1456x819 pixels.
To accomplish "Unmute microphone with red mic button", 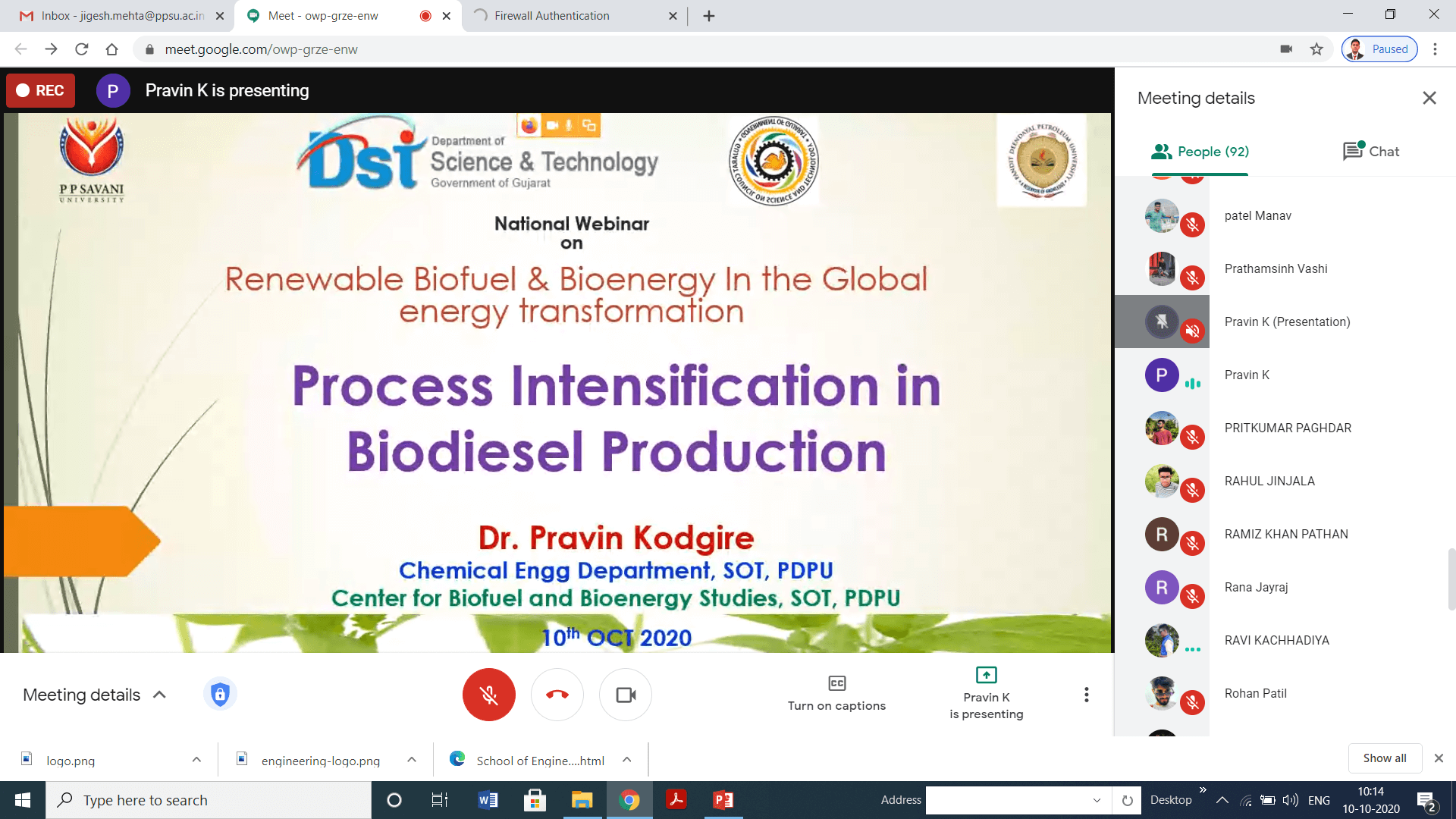I will (489, 695).
